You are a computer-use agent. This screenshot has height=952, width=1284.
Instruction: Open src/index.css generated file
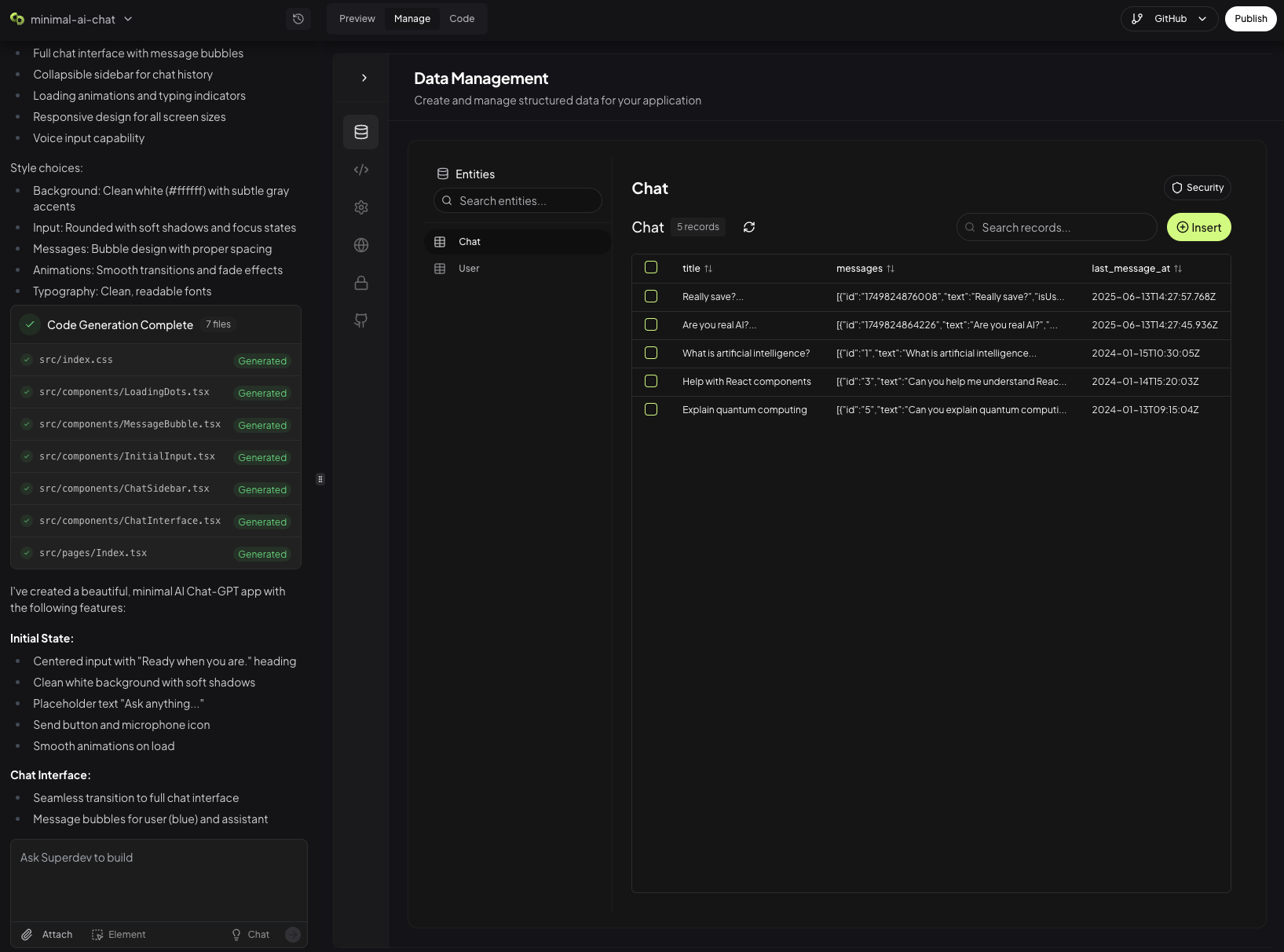tap(155, 360)
